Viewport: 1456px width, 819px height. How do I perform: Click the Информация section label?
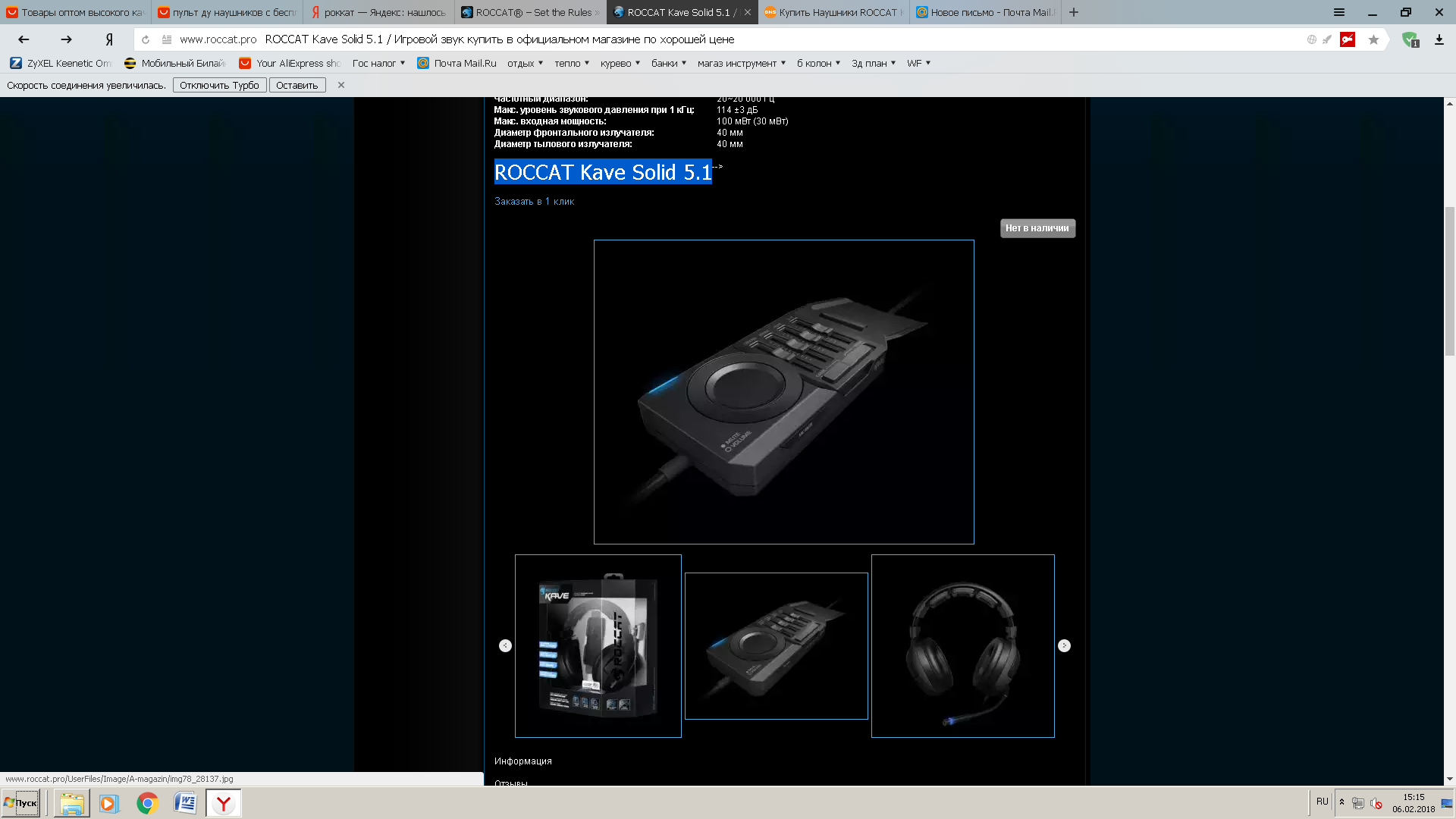(x=523, y=761)
